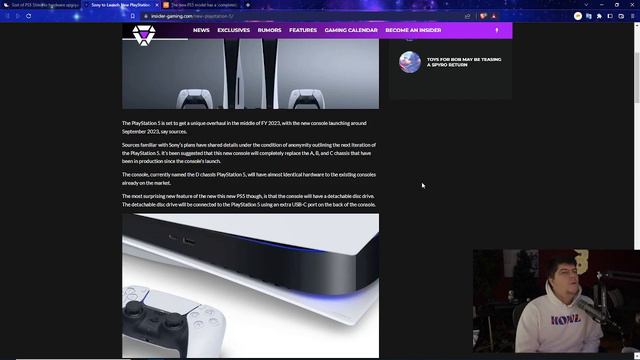Switch to God of PS5 tab
640x360 pixels.
tap(41, 5)
